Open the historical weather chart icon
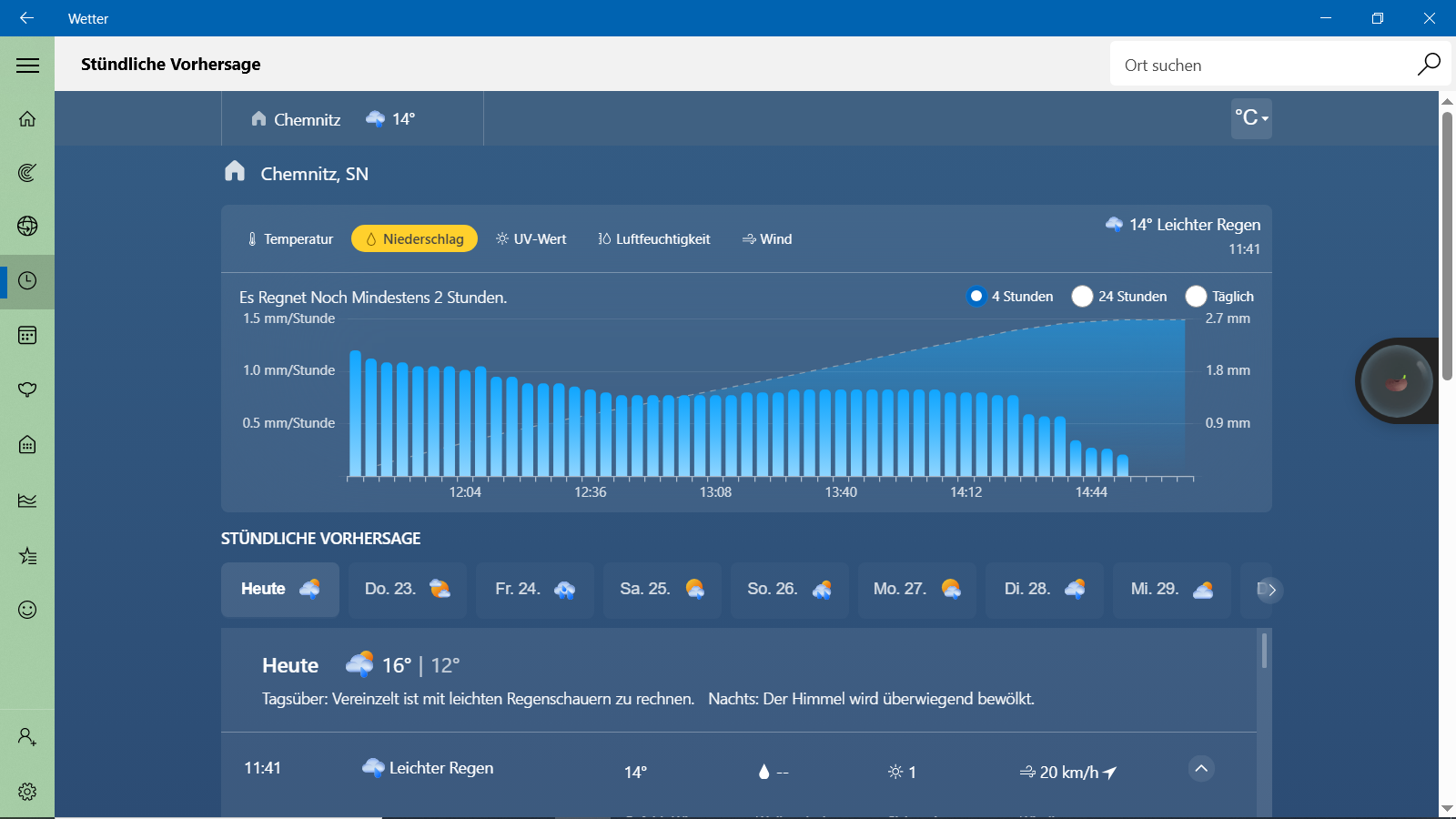The width and height of the screenshot is (1456, 819). tap(27, 500)
